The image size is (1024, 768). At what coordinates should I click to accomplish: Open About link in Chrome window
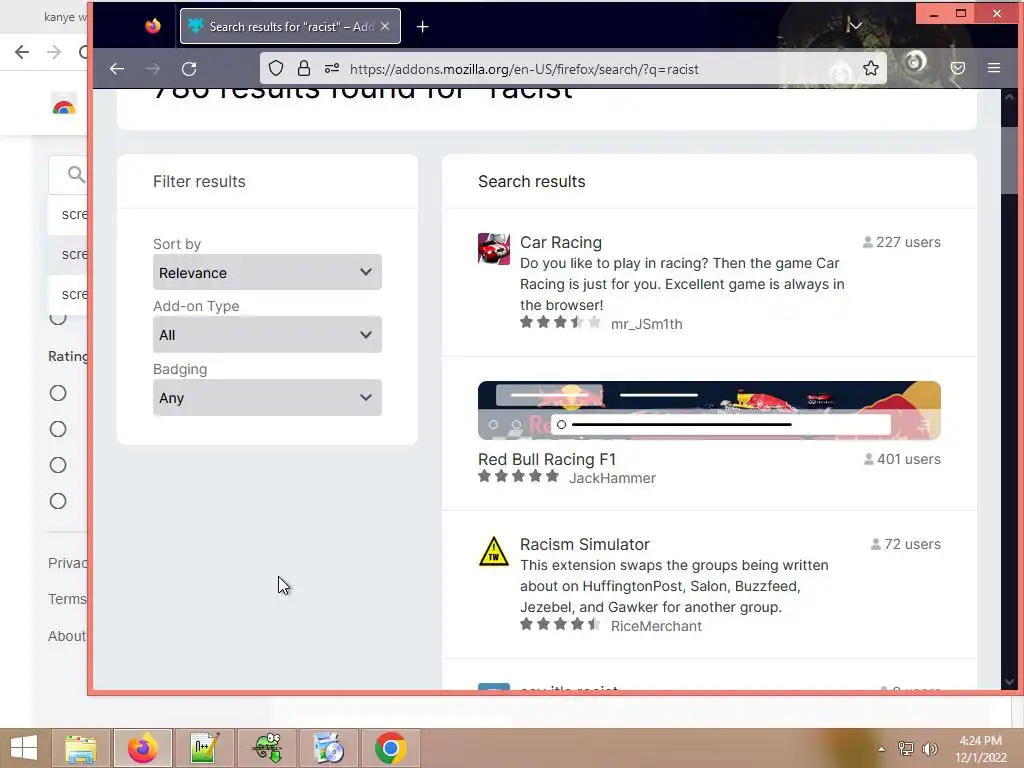(67, 635)
